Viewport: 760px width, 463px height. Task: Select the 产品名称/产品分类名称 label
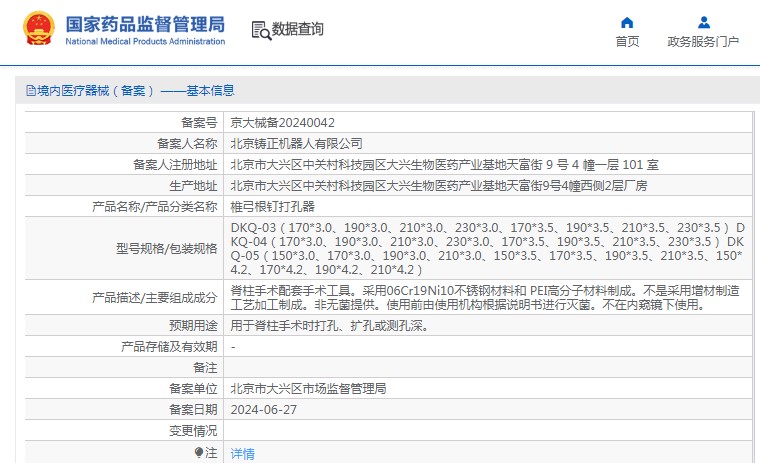[x=155, y=207]
